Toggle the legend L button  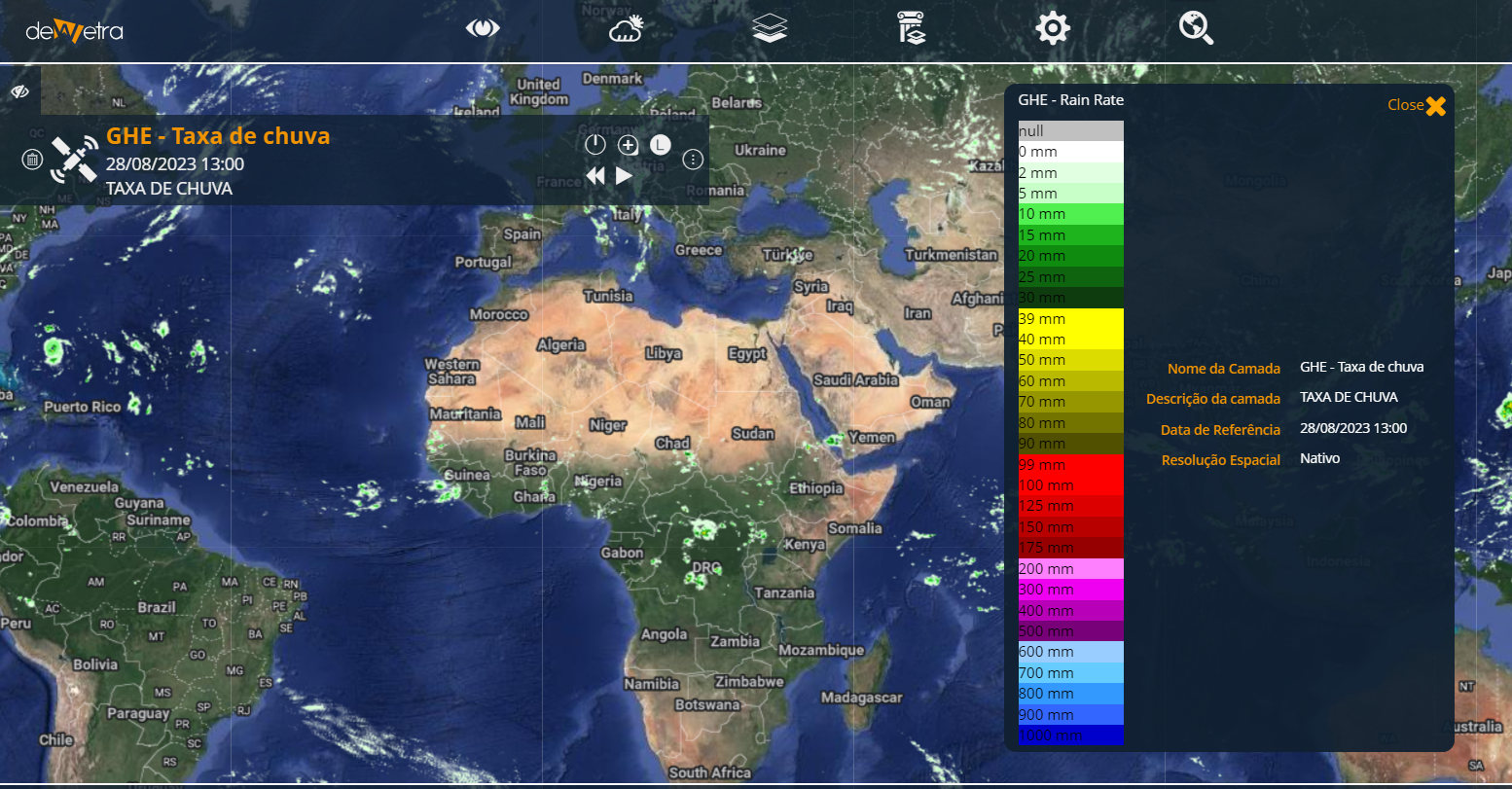tap(661, 145)
